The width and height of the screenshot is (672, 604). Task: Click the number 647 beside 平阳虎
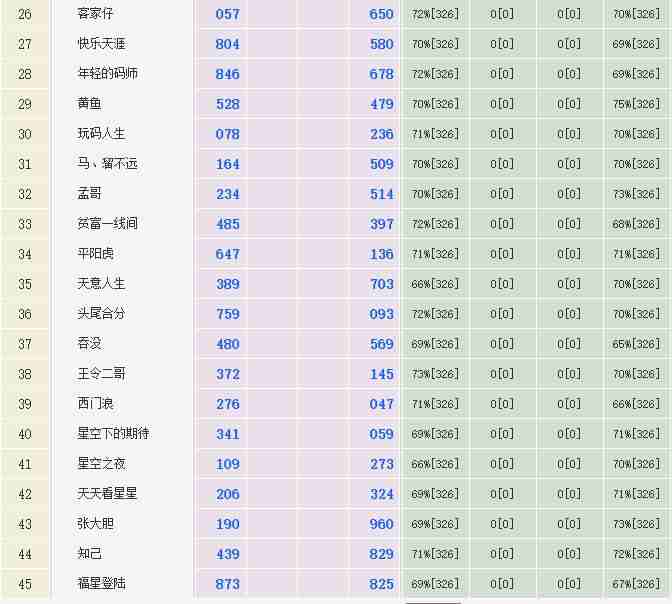click(227, 254)
